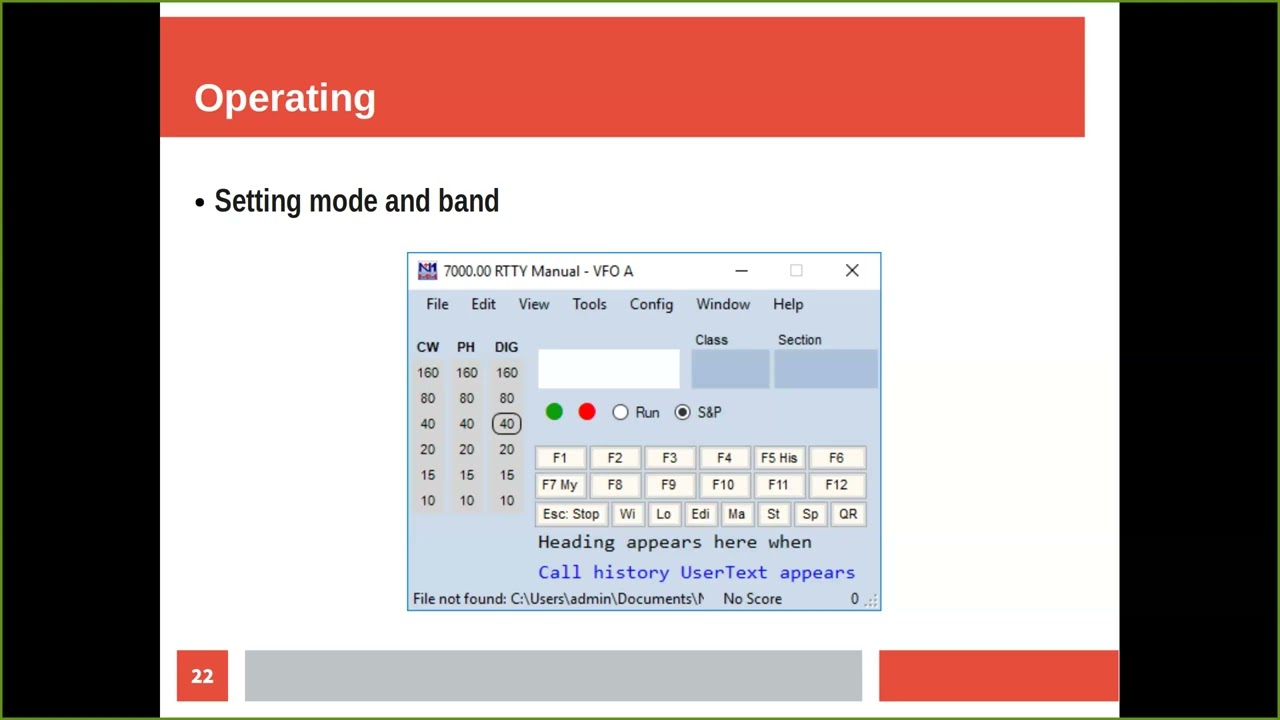This screenshot has width=1280, height=720.
Task: Select 15 in the DIG column
Action: (507, 475)
